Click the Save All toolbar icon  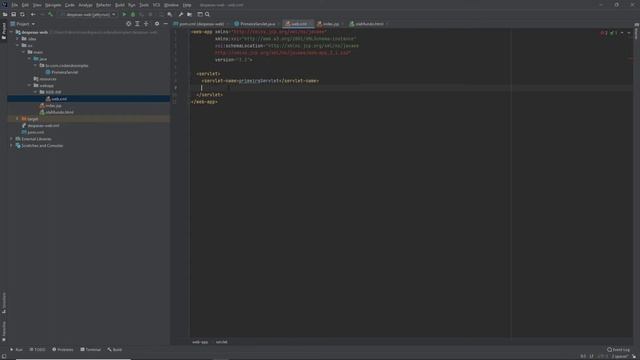pos(13,14)
